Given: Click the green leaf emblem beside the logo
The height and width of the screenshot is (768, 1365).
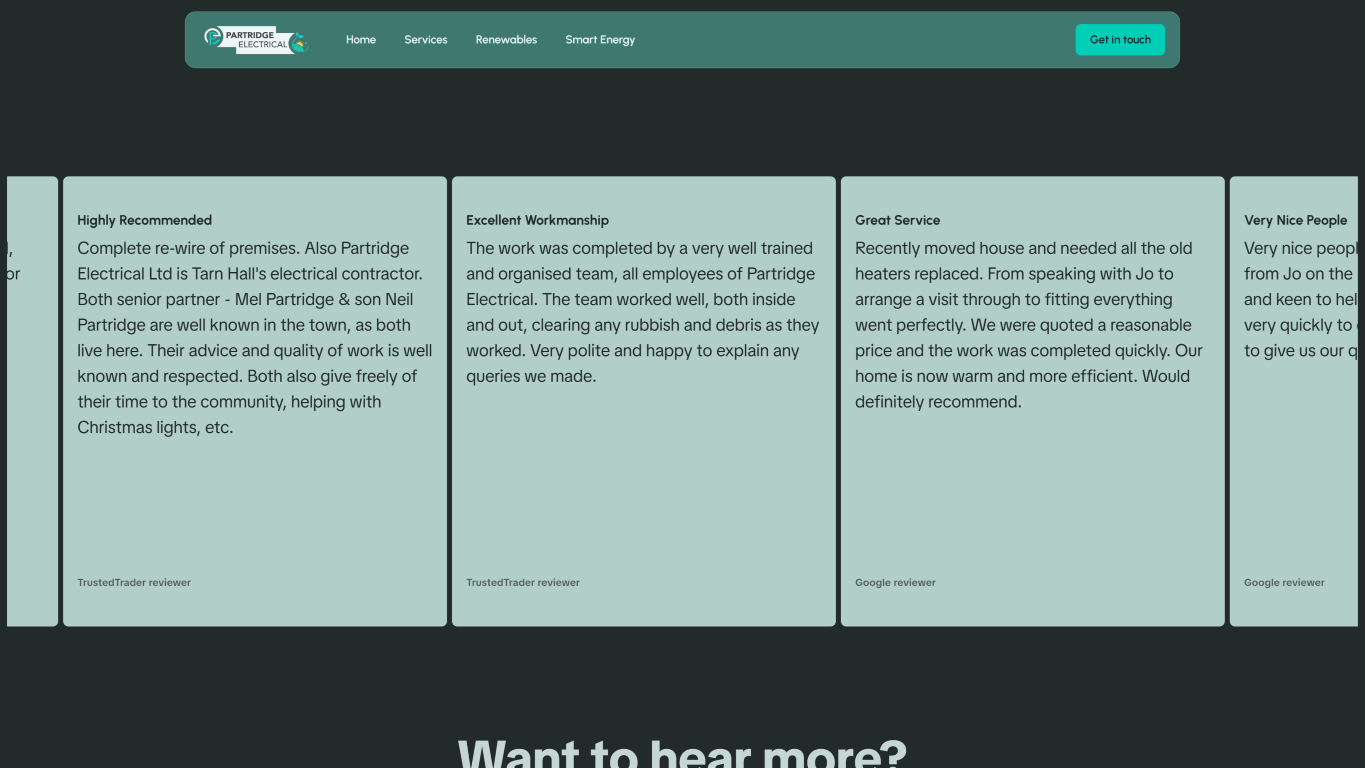Looking at the screenshot, I should pyautogui.click(x=299, y=42).
